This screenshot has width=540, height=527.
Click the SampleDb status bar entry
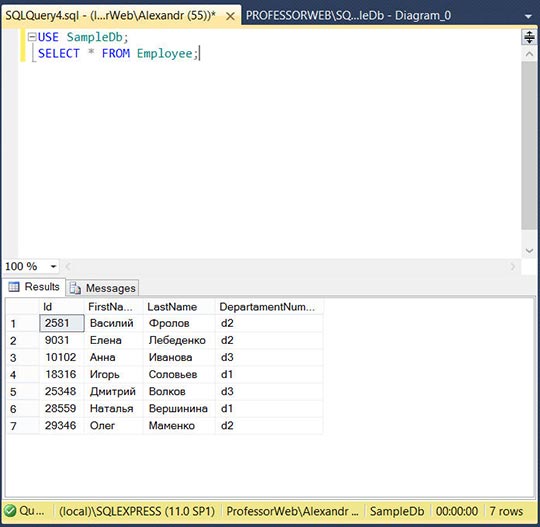(x=397, y=511)
